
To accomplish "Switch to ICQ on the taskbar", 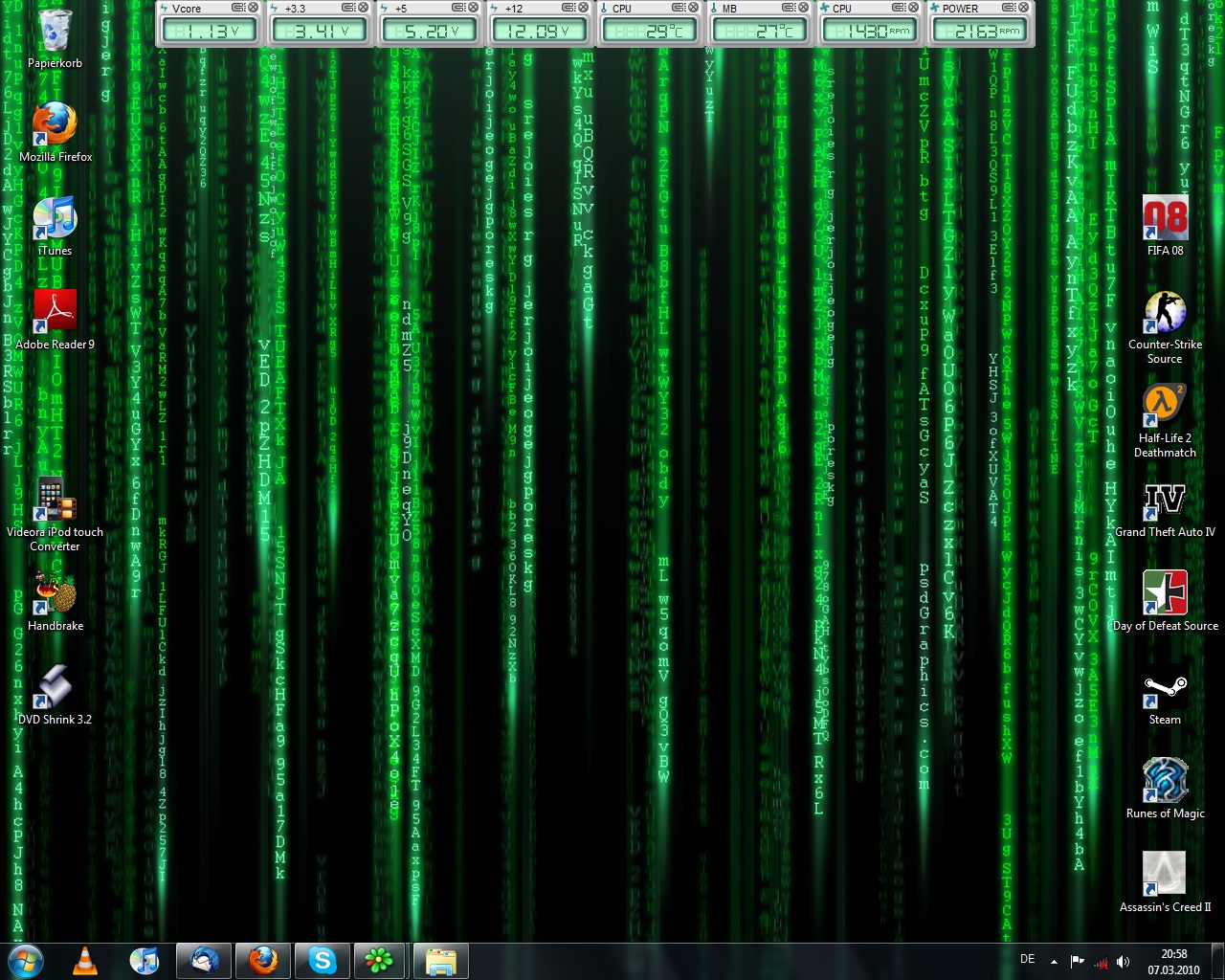I will coord(380,961).
